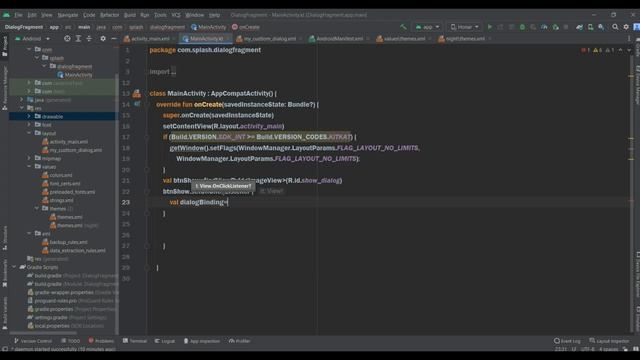Image resolution: width=640 pixels, height=360 pixels.
Task: Open TODO tool button
Action: tap(71, 341)
